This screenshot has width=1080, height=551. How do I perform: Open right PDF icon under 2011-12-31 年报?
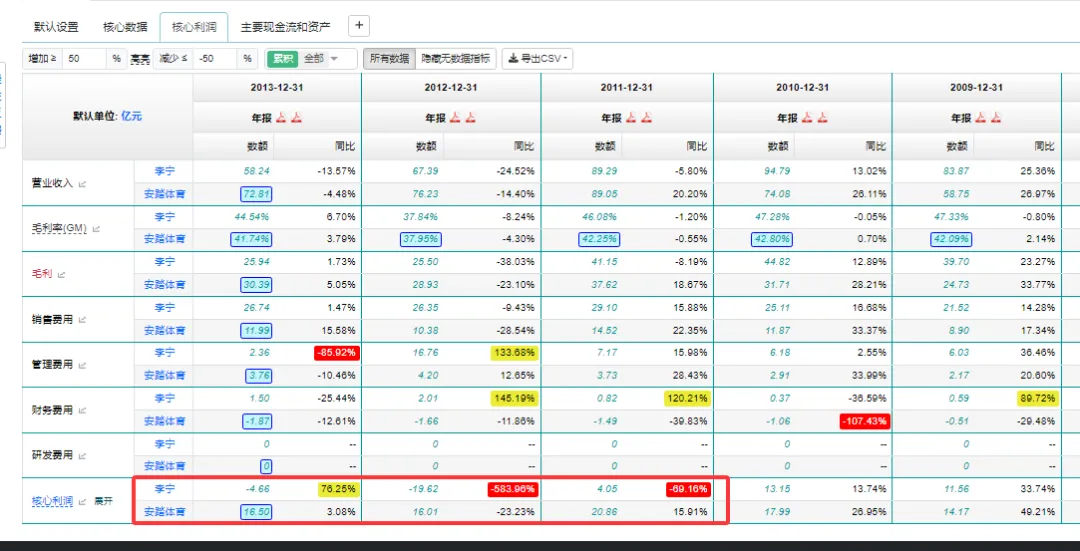point(645,118)
